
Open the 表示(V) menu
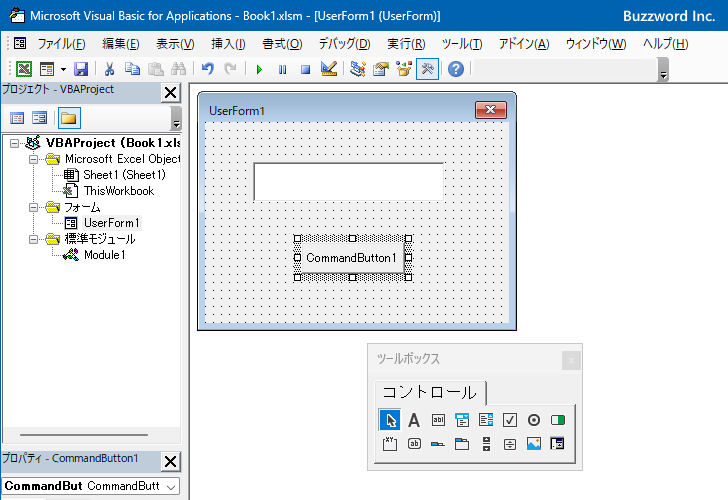(175, 44)
